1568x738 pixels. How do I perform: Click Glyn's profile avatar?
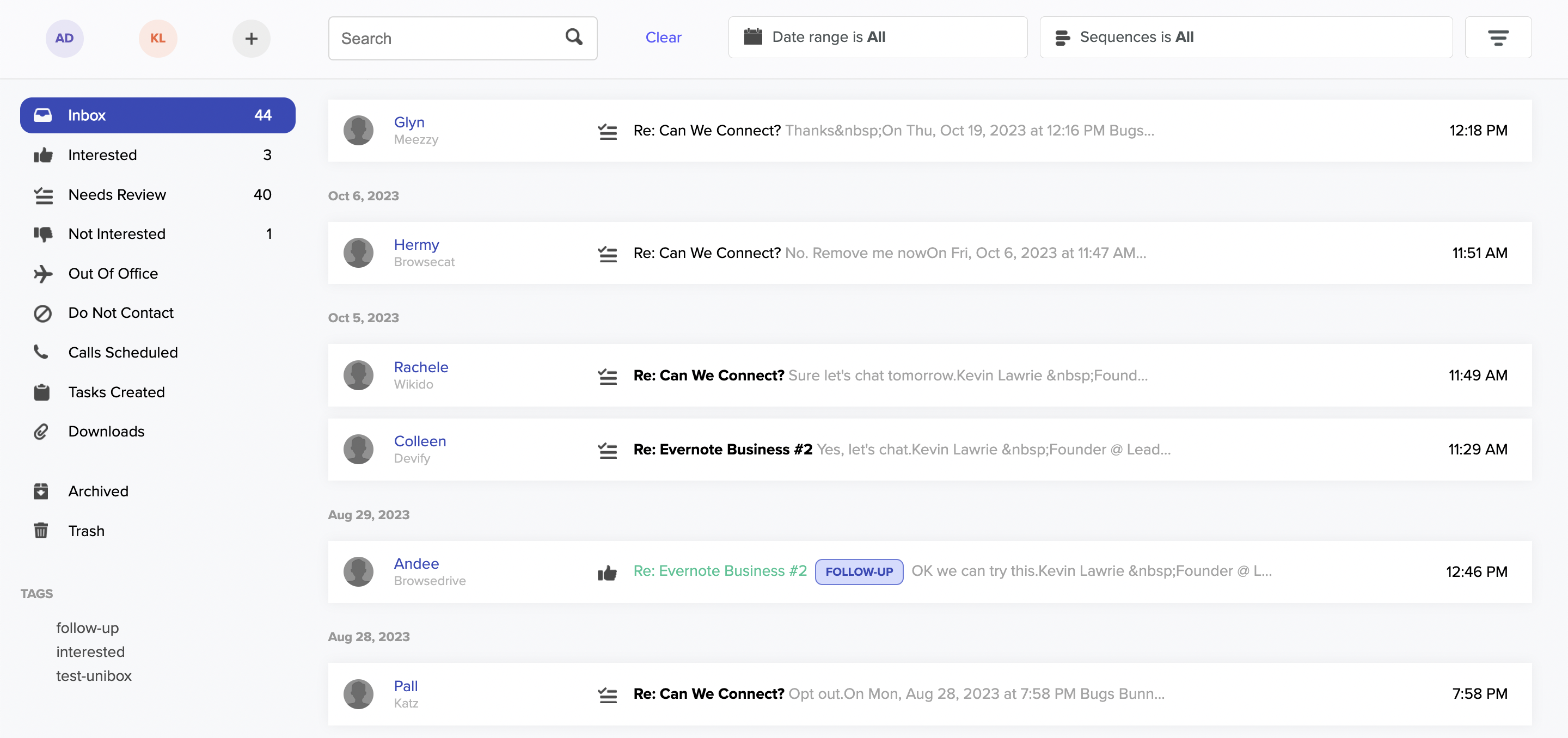pyautogui.click(x=359, y=130)
